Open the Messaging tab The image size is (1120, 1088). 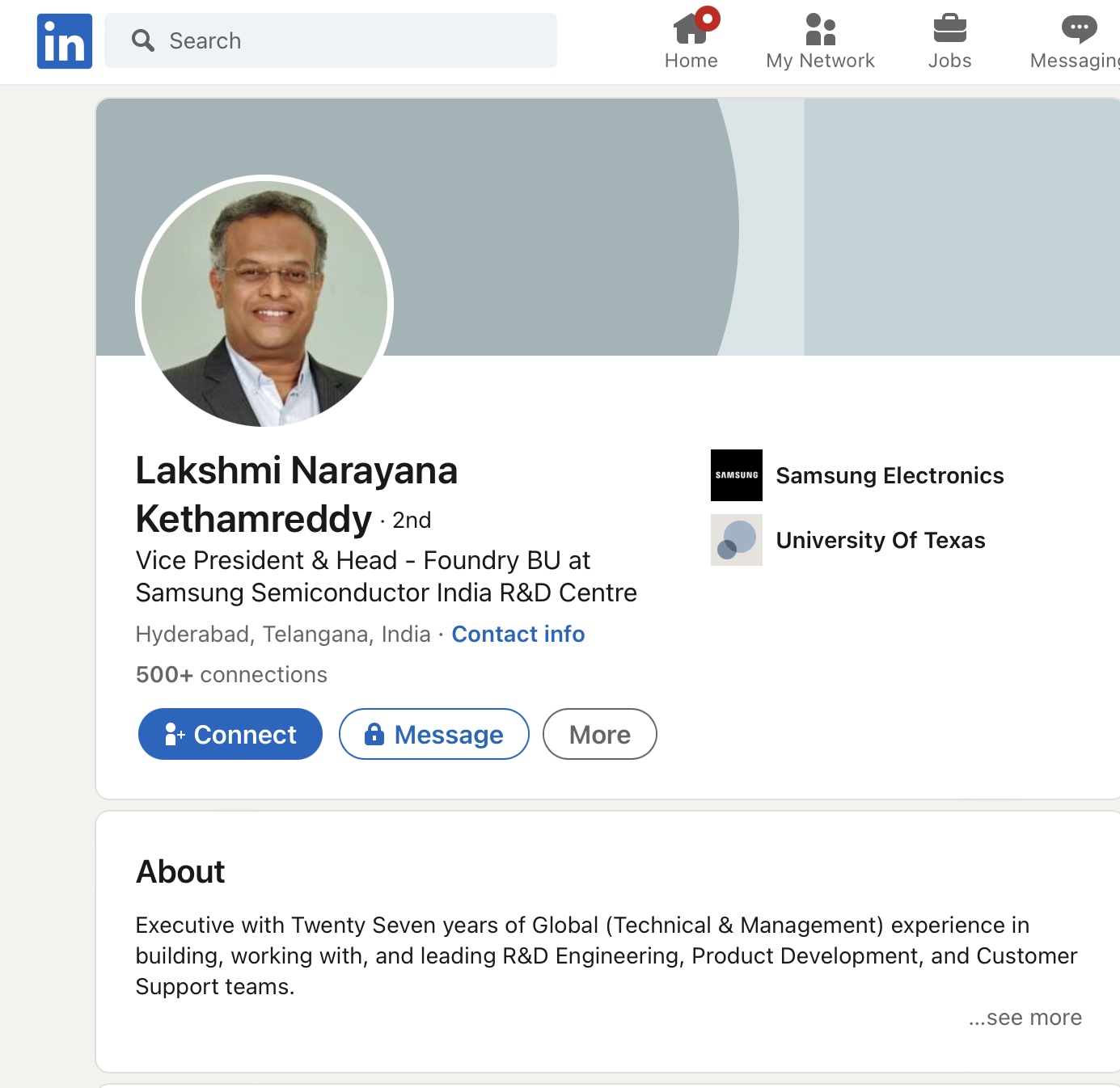pyautogui.click(x=1075, y=42)
